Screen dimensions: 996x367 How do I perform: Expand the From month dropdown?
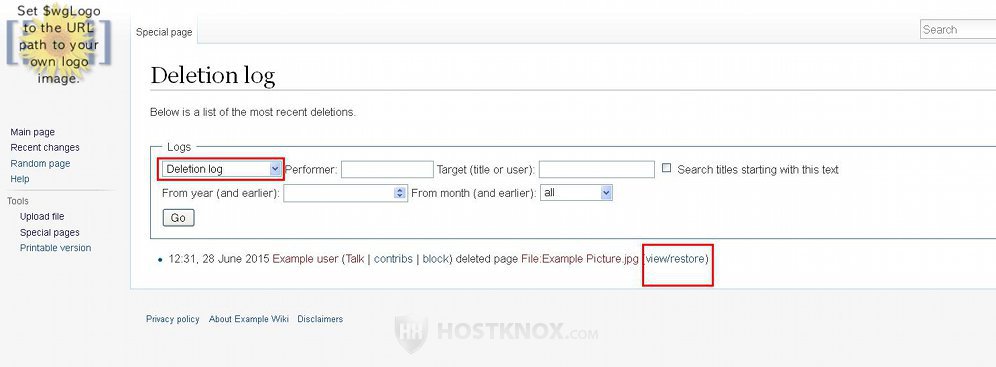point(576,192)
